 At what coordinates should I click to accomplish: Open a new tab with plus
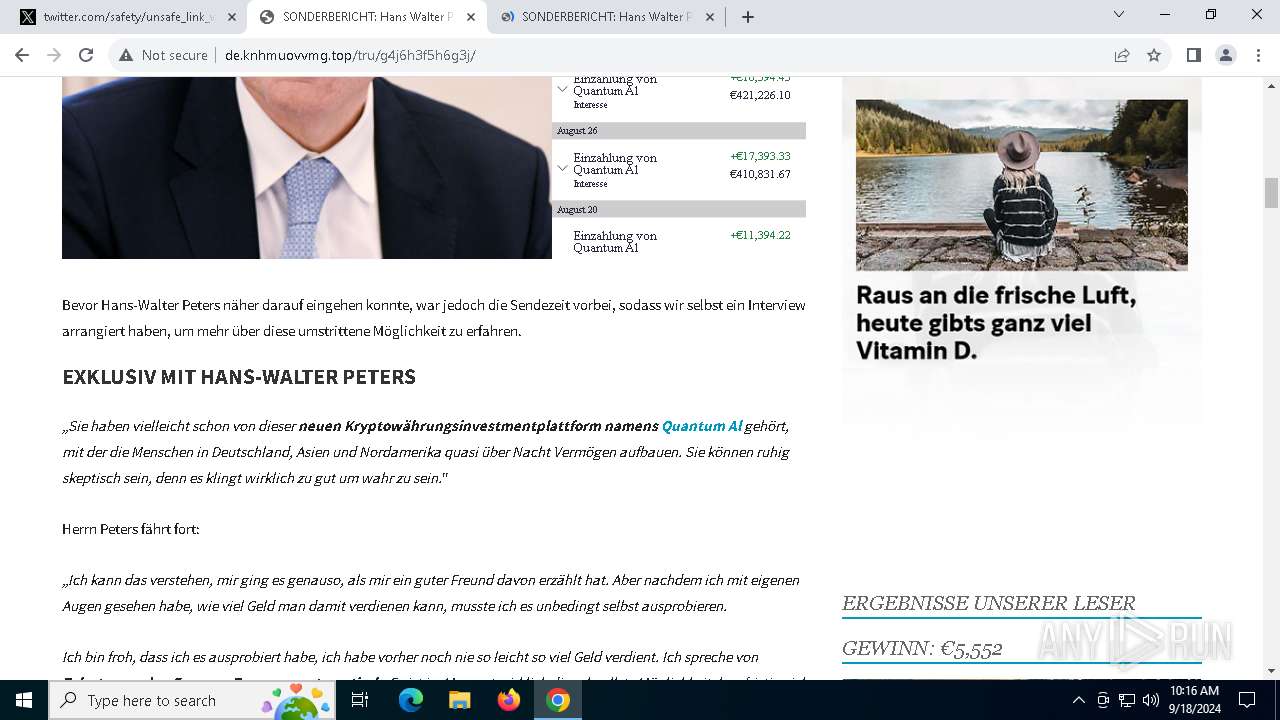(748, 17)
